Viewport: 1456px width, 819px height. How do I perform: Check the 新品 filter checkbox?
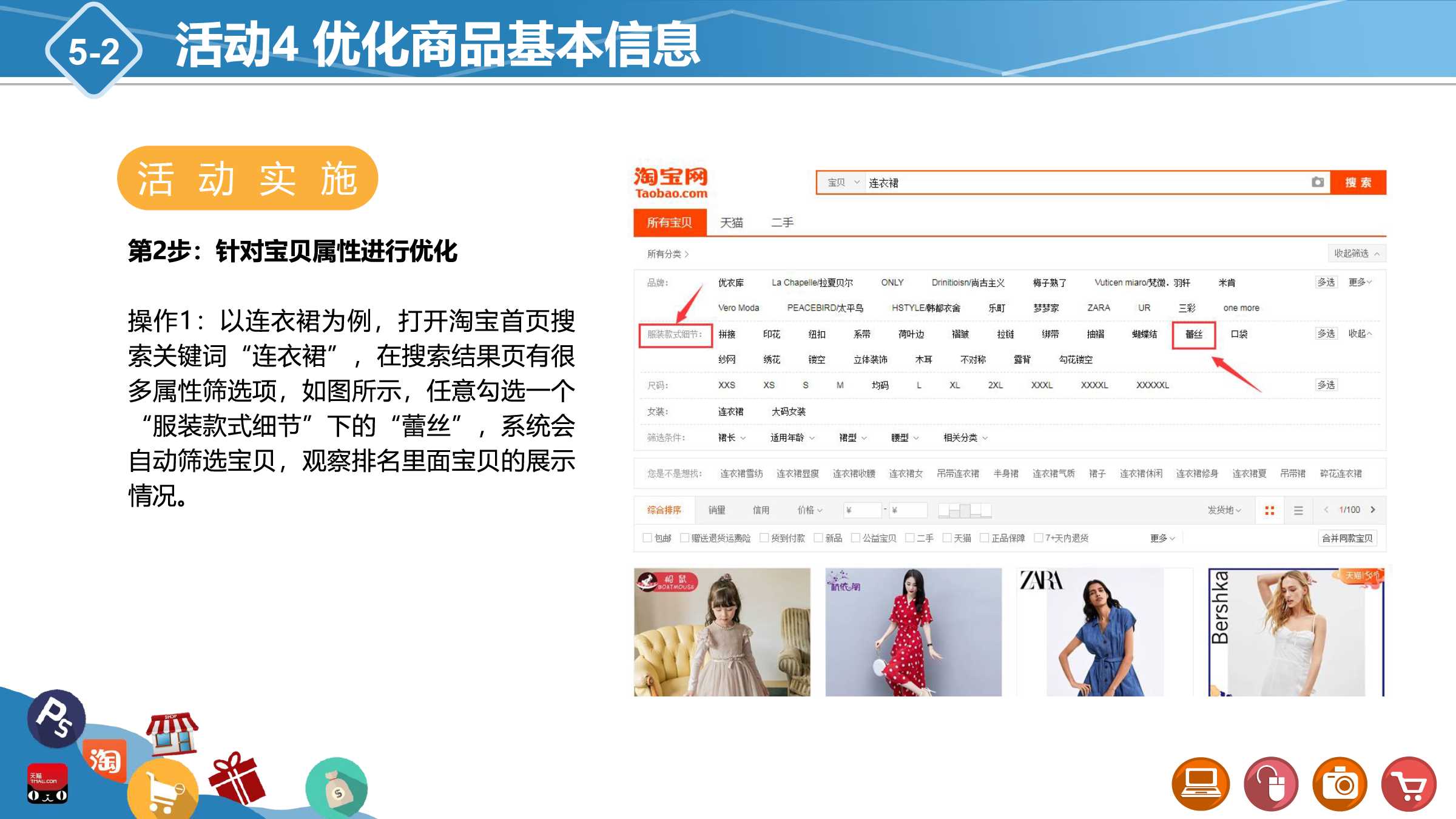[x=818, y=538]
